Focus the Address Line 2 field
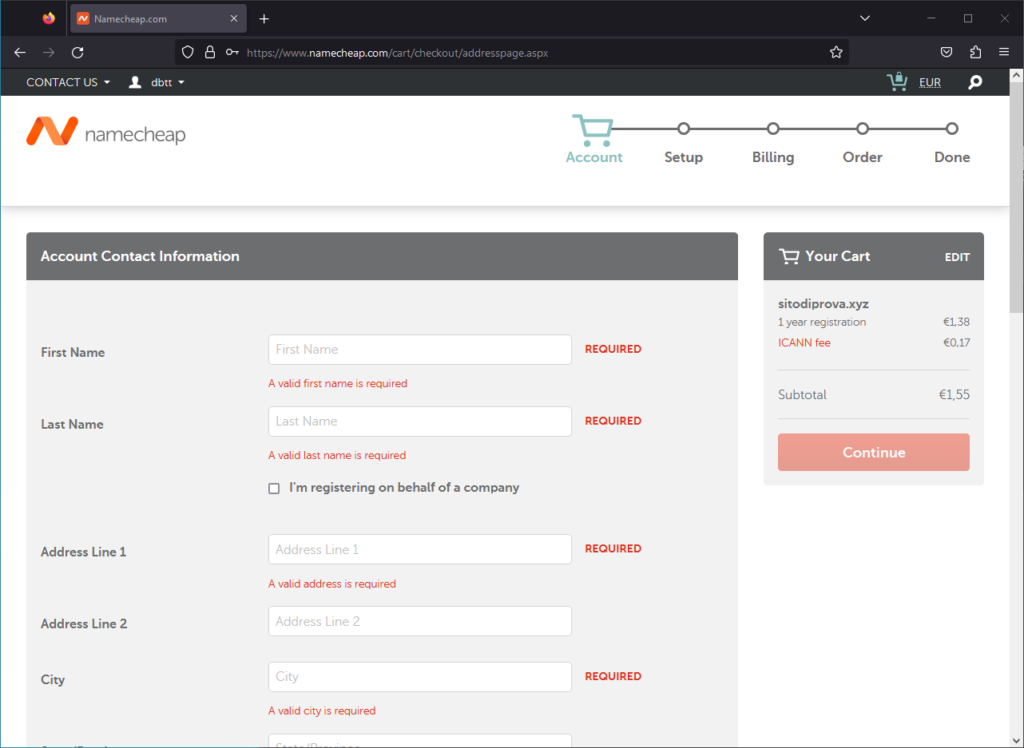Image resolution: width=1024 pixels, height=748 pixels. [420, 621]
